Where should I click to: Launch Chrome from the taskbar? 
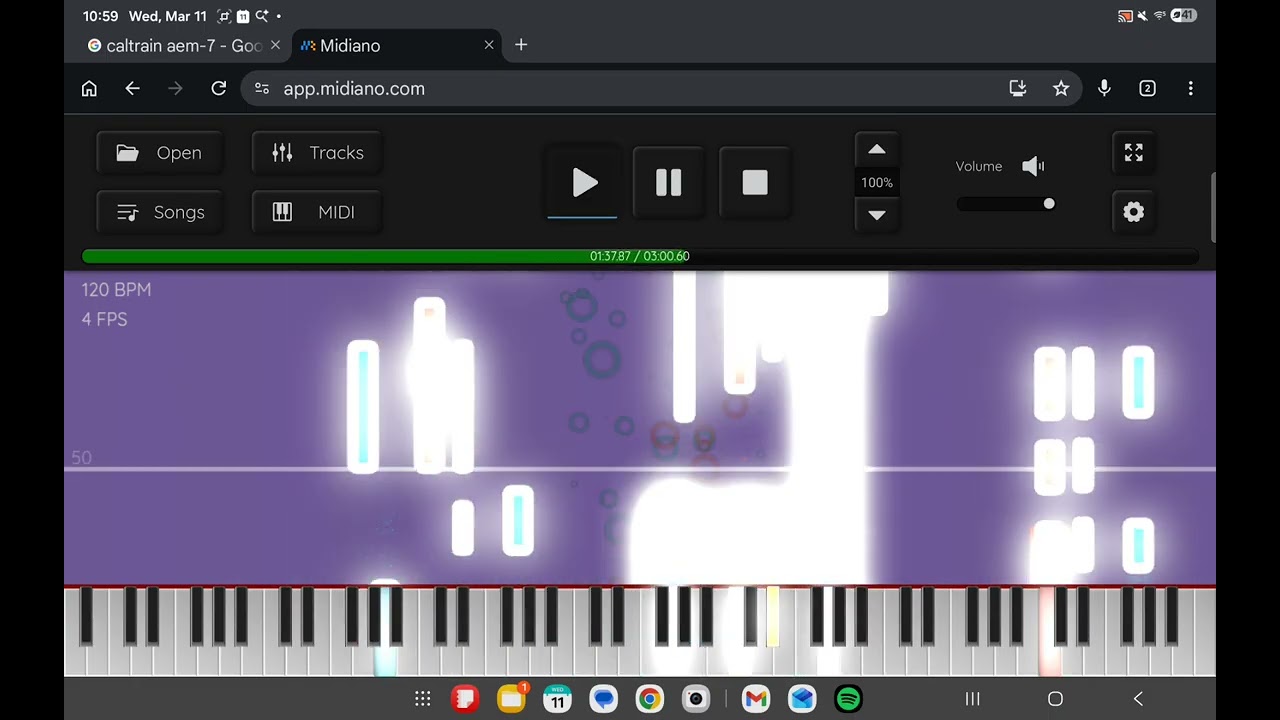(x=650, y=699)
